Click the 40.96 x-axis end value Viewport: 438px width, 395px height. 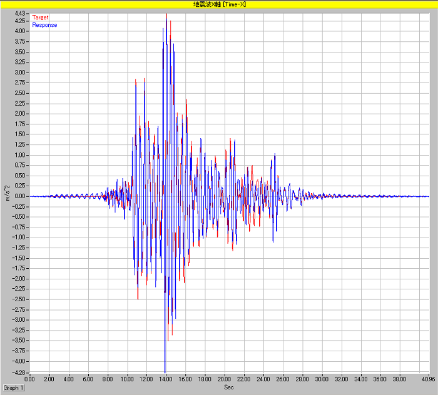(x=428, y=379)
